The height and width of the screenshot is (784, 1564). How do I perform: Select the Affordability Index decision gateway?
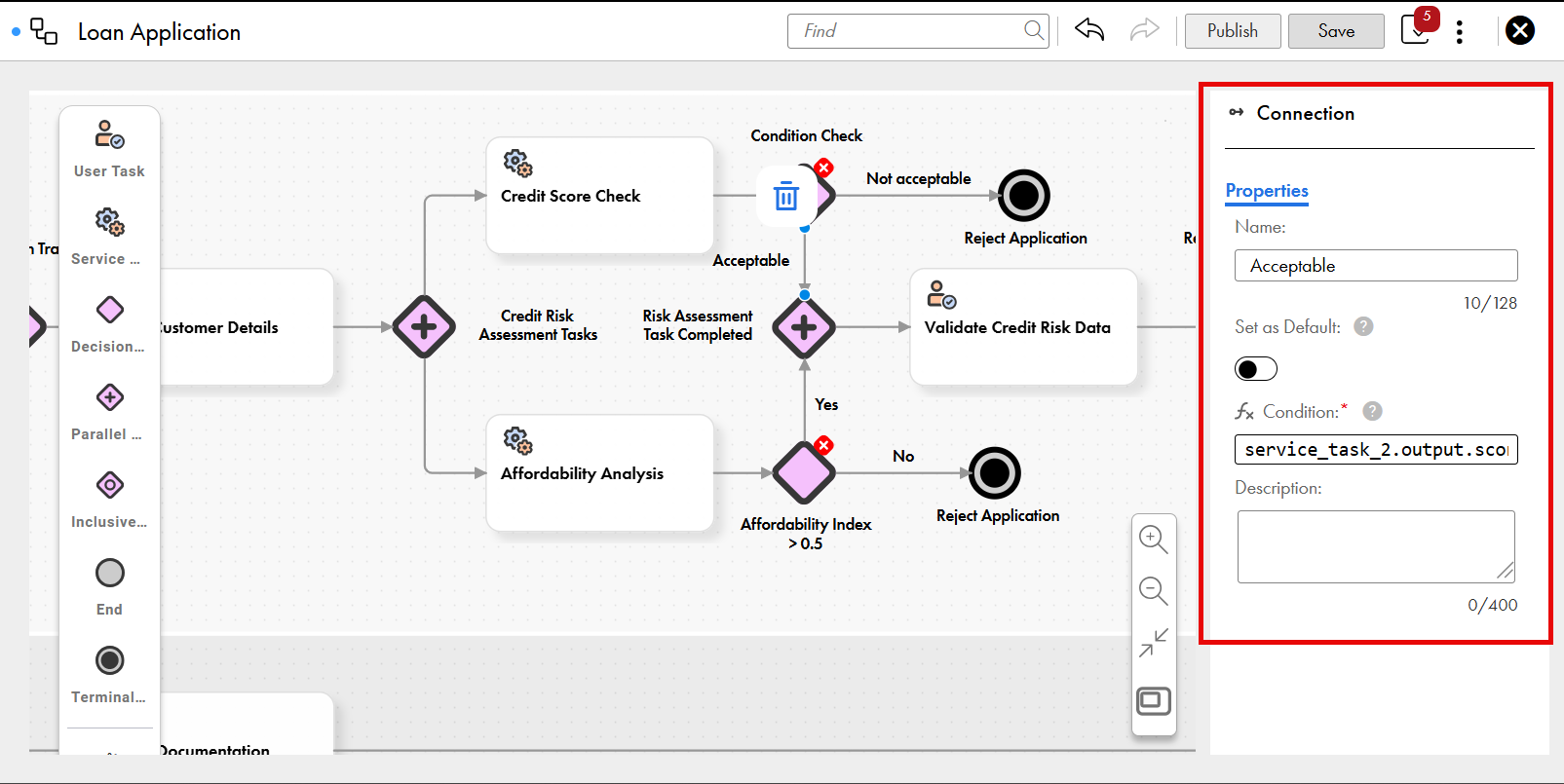804,473
